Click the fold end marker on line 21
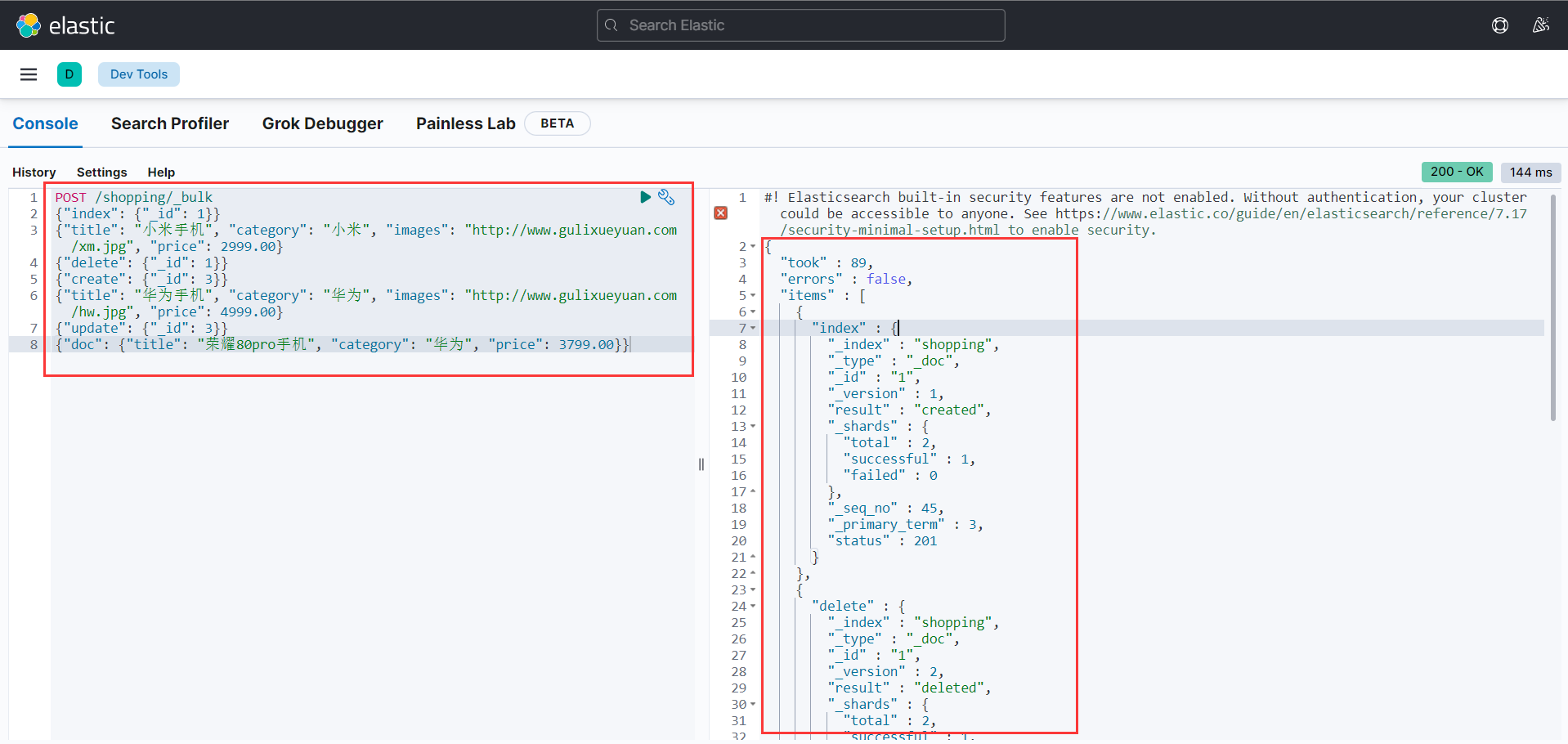The height and width of the screenshot is (744, 1568). (x=753, y=557)
